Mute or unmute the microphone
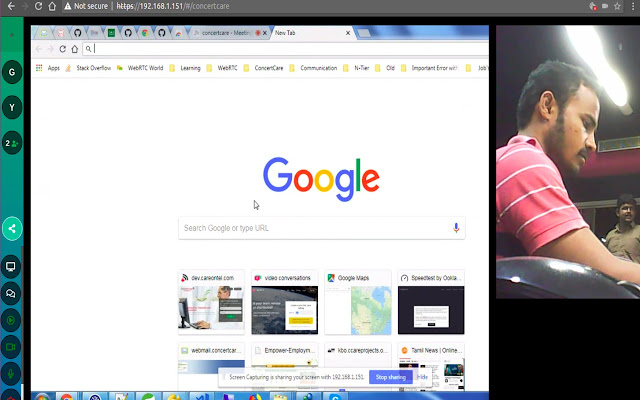 click(11, 373)
